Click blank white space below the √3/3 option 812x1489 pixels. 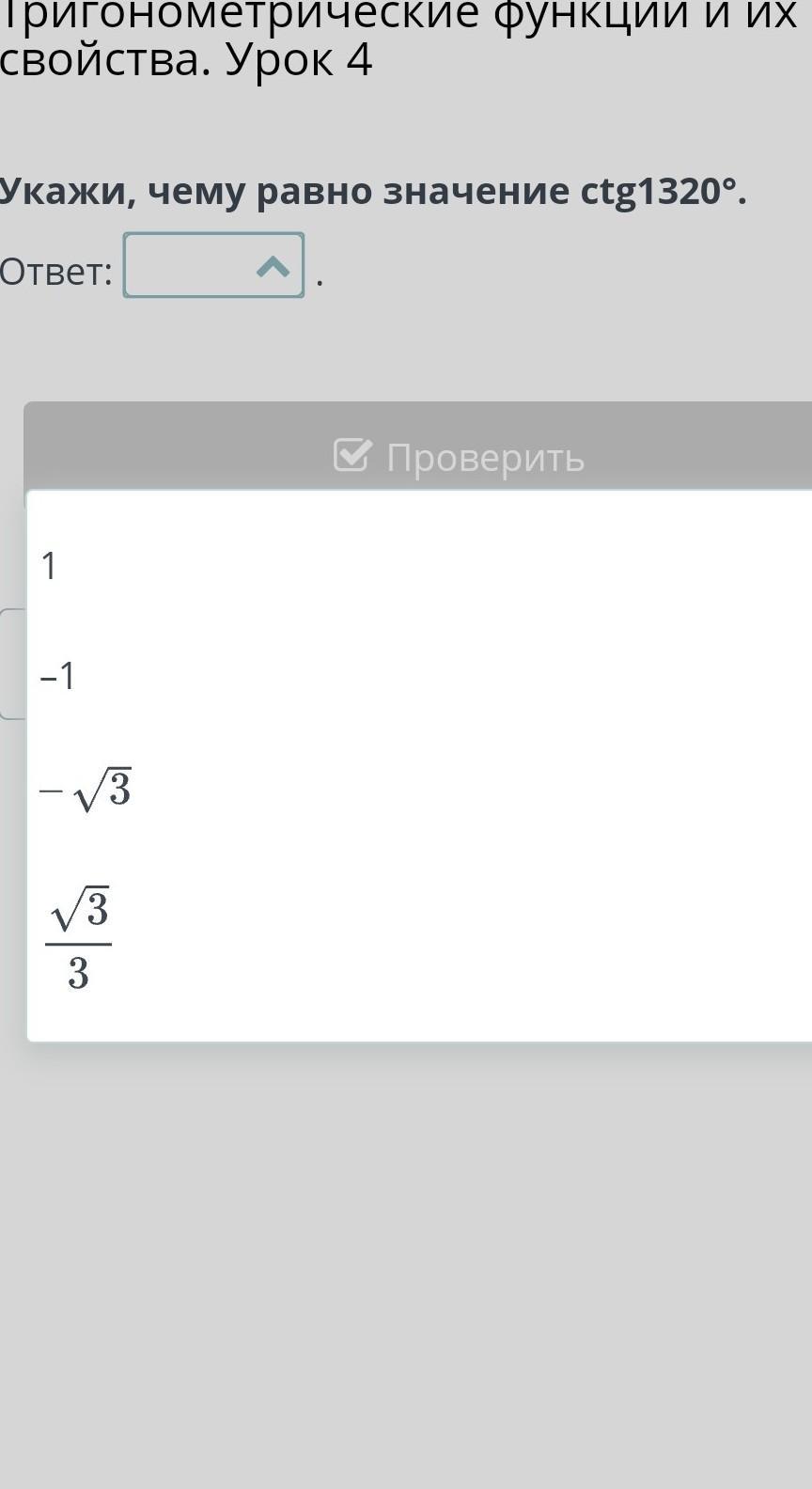(419, 1021)
